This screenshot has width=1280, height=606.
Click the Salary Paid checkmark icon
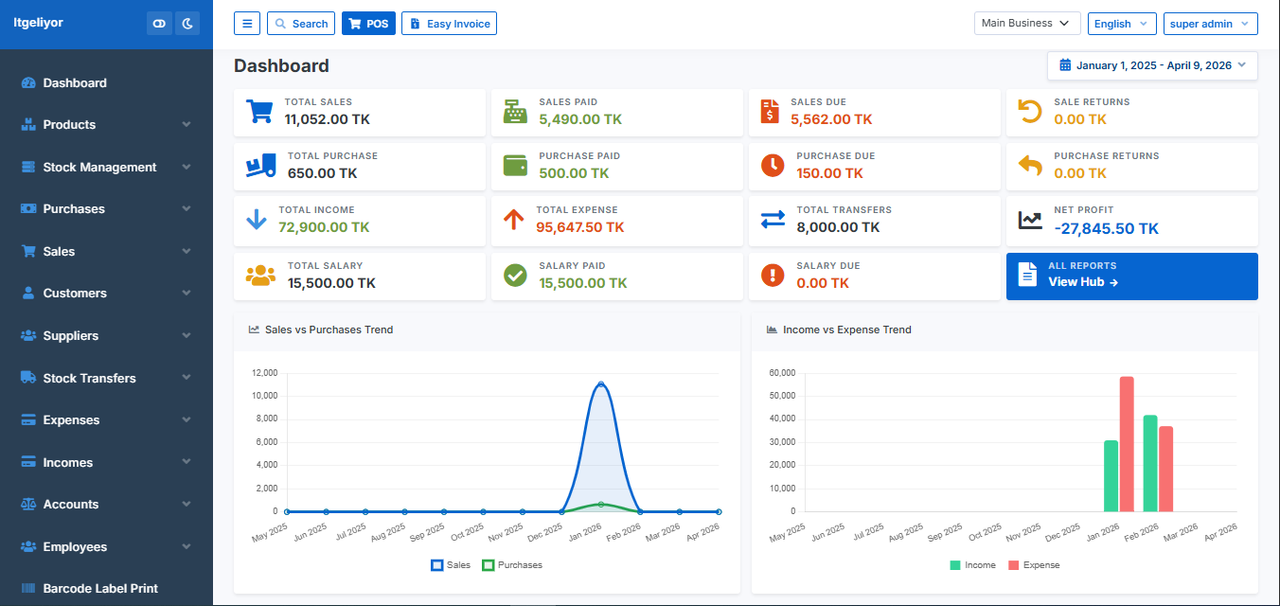(515, 275)
